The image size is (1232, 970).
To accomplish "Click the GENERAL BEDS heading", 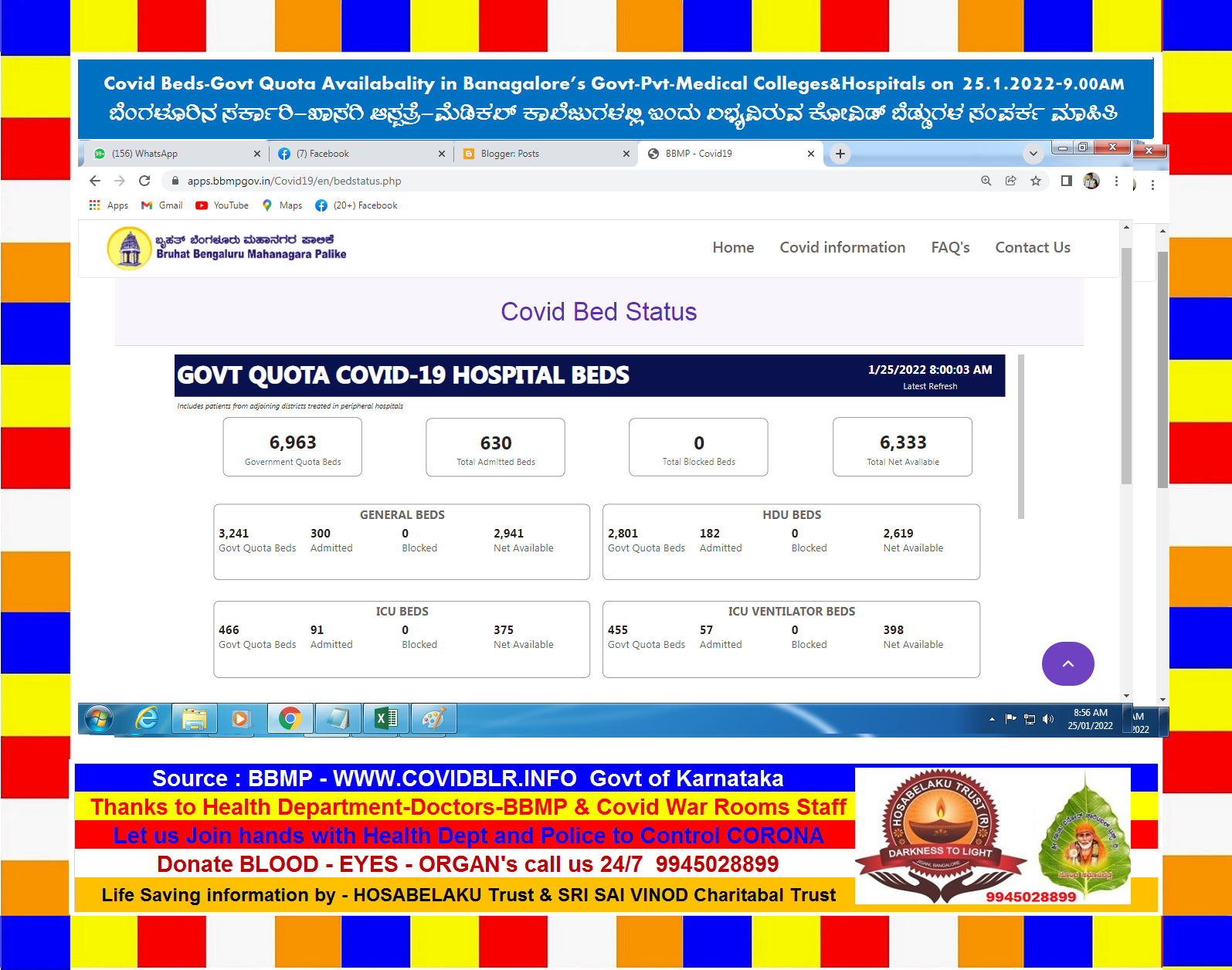I will coord(402,514).
